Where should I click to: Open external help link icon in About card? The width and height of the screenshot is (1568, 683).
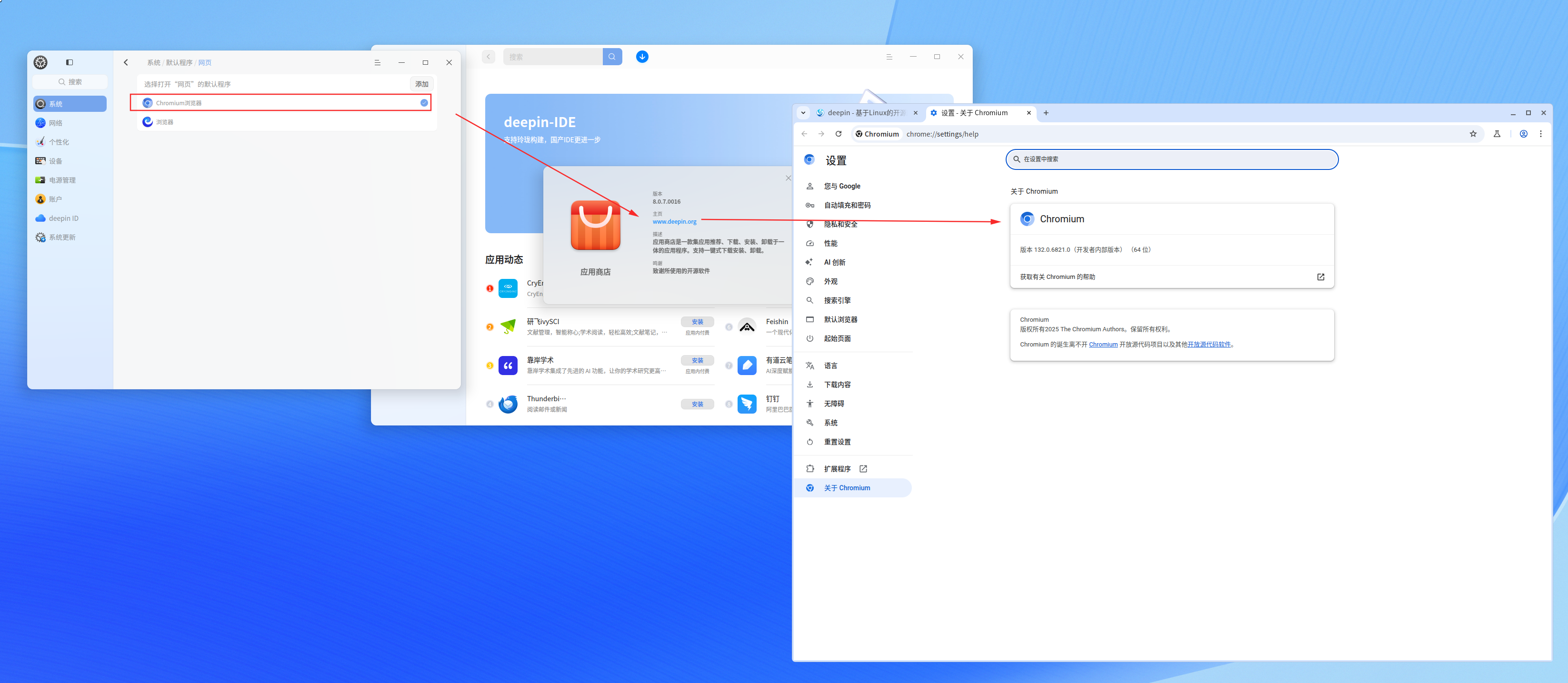pyautogui.click(x=1320, y=277)
